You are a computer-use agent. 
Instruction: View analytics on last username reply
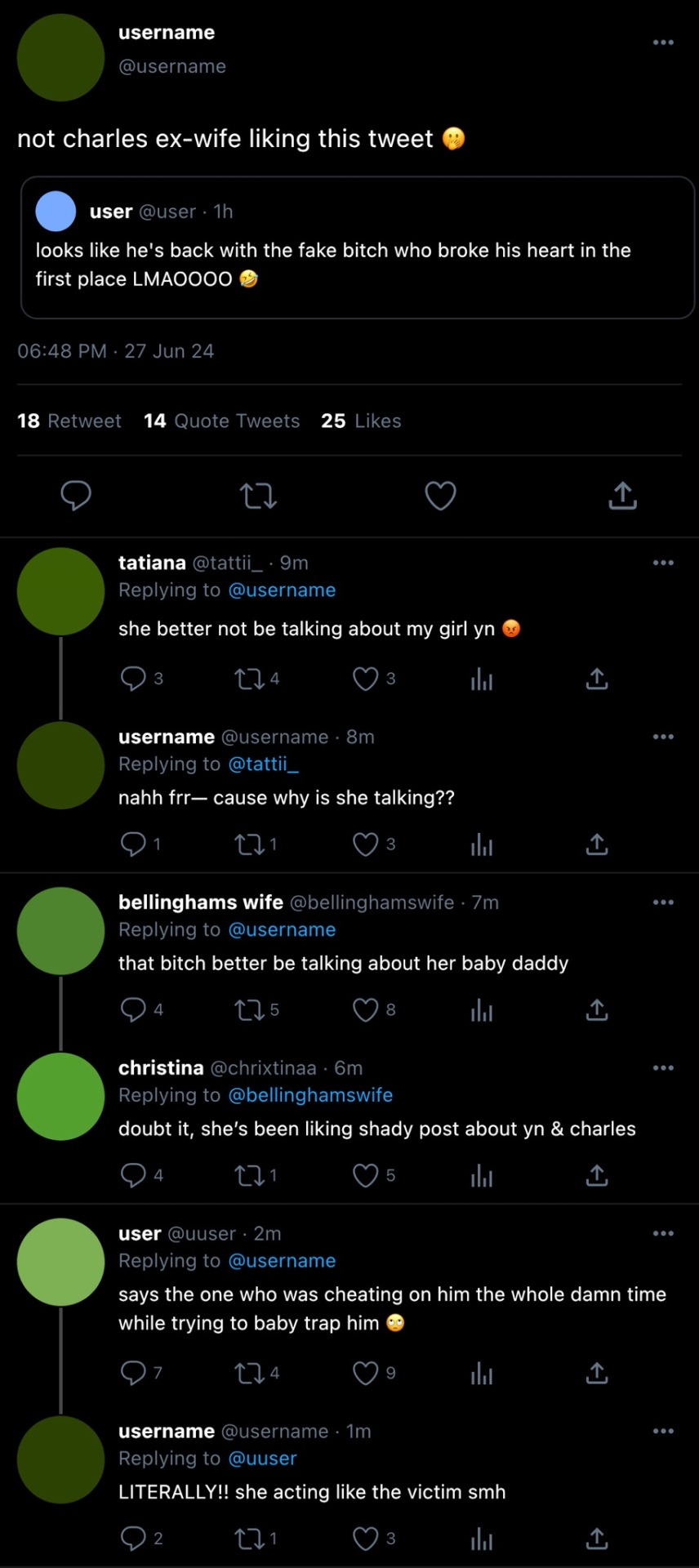tap(482, 1539)
